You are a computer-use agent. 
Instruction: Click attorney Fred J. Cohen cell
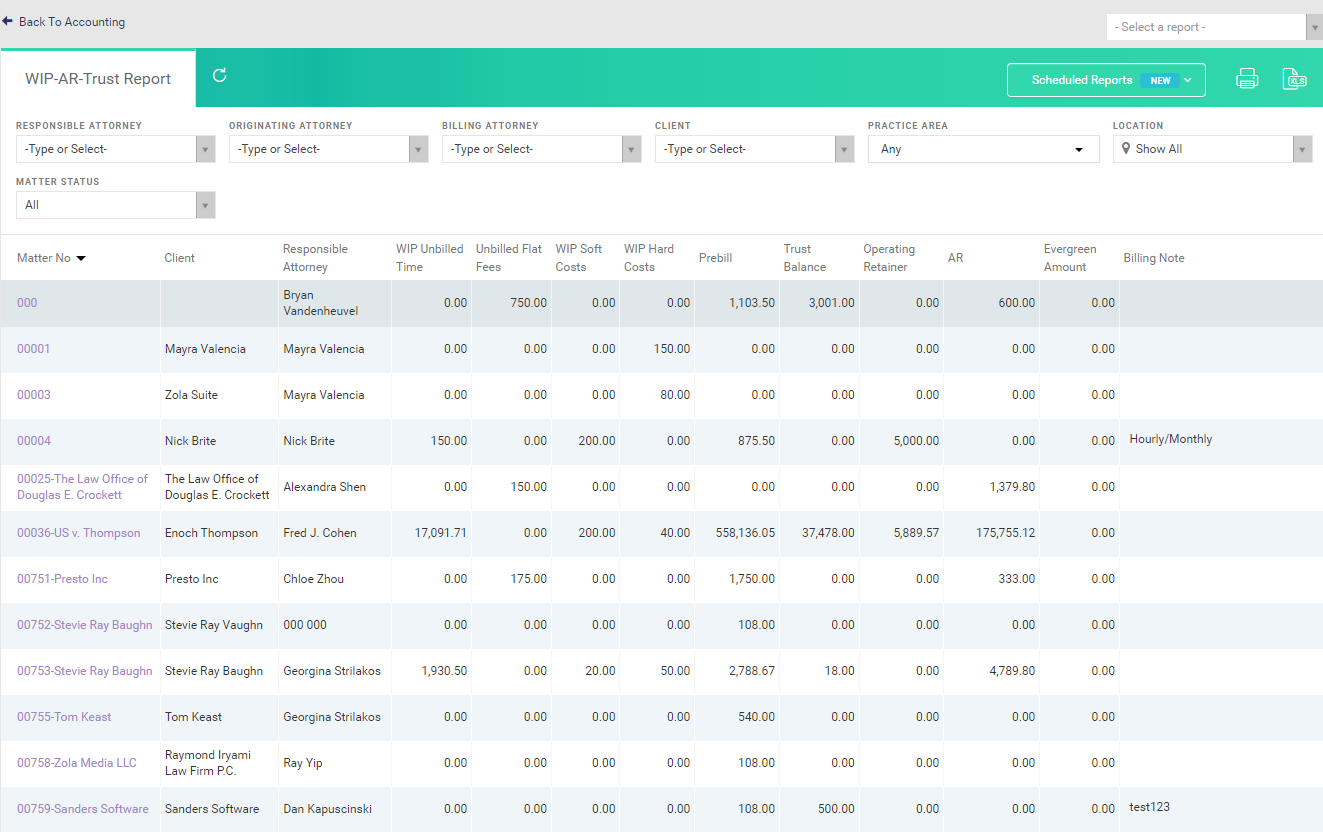click(x=320, y=533)
